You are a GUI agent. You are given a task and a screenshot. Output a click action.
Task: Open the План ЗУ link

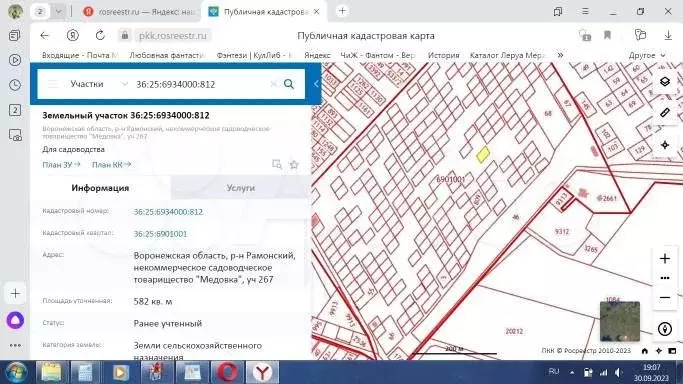tap(61, 165)
